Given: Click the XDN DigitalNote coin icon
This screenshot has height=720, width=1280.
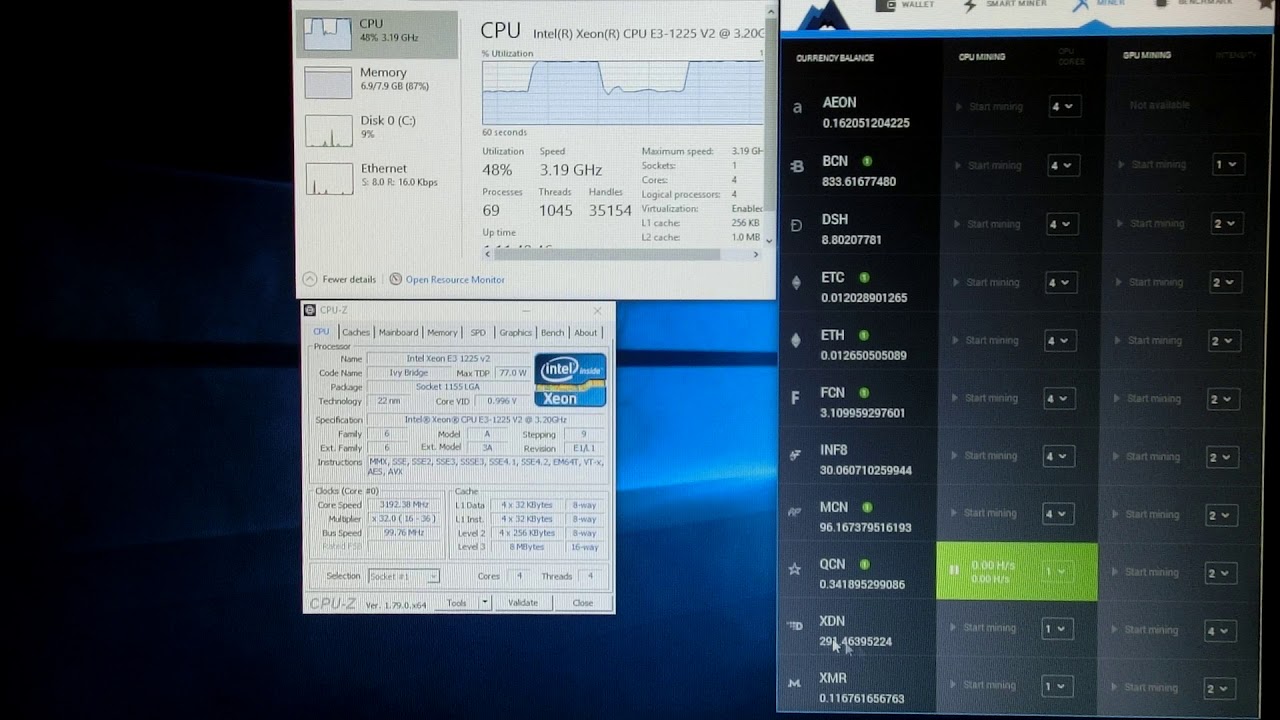Looking at the screenshot, I should click(x=795, y=626).
